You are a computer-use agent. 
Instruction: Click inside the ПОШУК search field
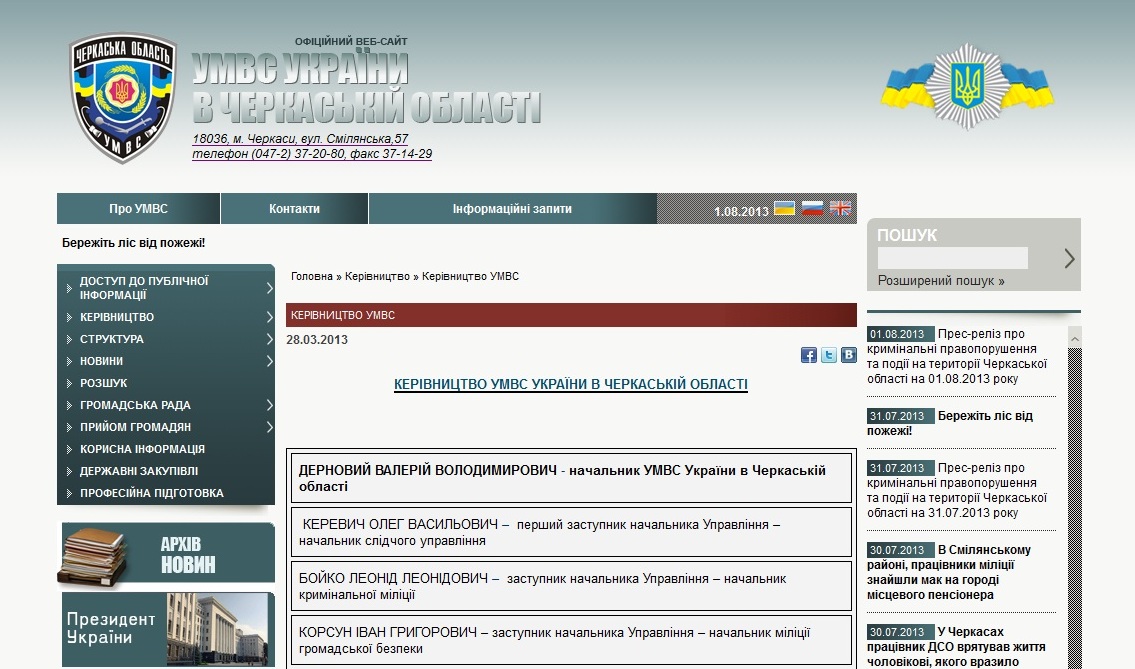[953, 258]
